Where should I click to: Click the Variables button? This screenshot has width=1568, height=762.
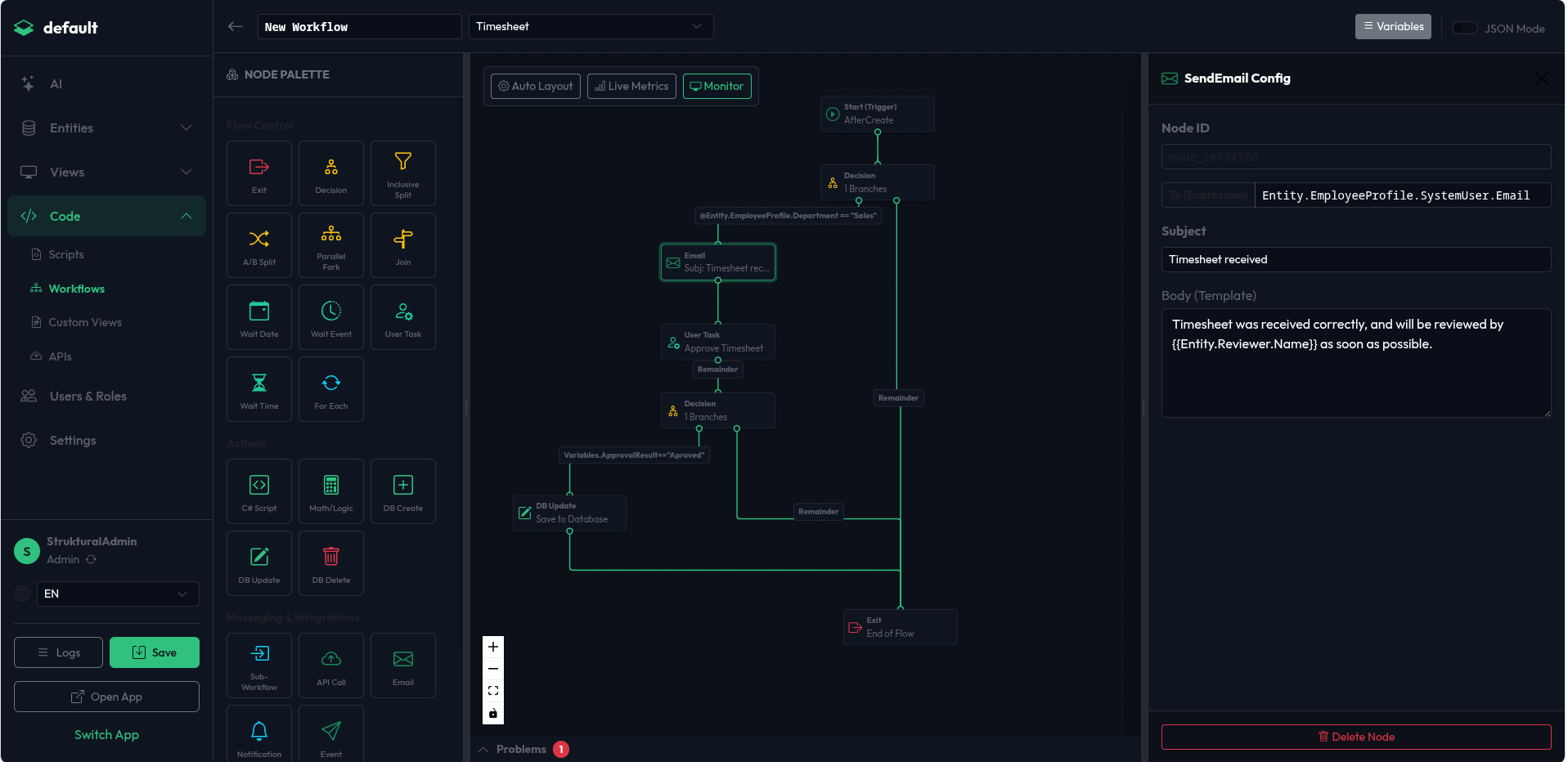[1393, 26]
